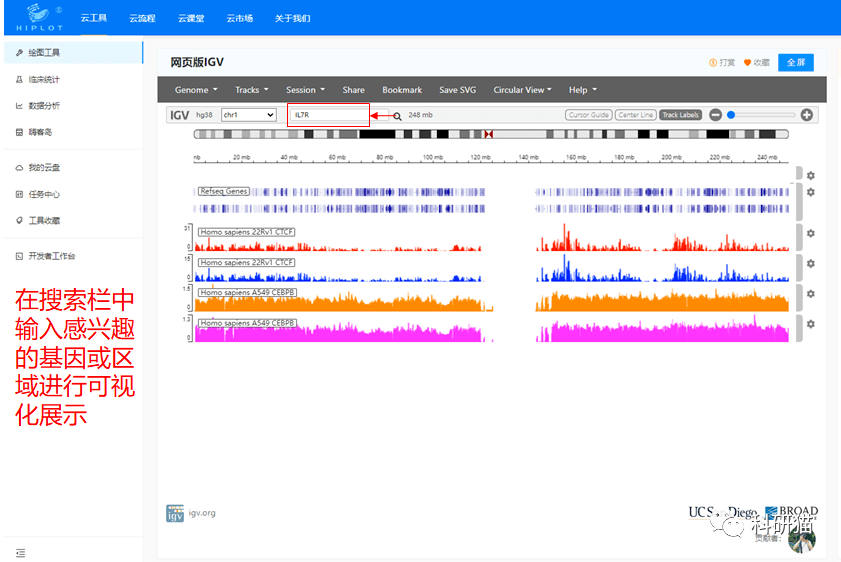Open gear settings for magenta A549 CEBPB track
Image resolution: width=841 pixels, height=562 pixels.
(811, 324)
